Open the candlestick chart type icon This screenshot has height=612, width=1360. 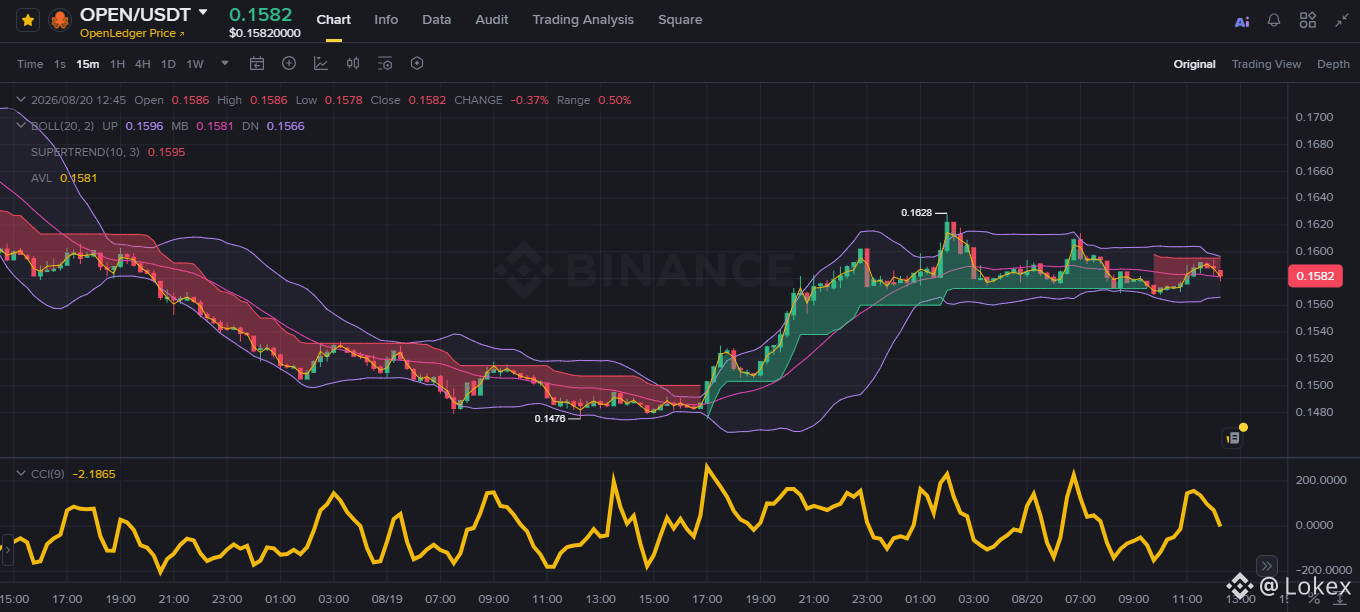coord(353,63)
